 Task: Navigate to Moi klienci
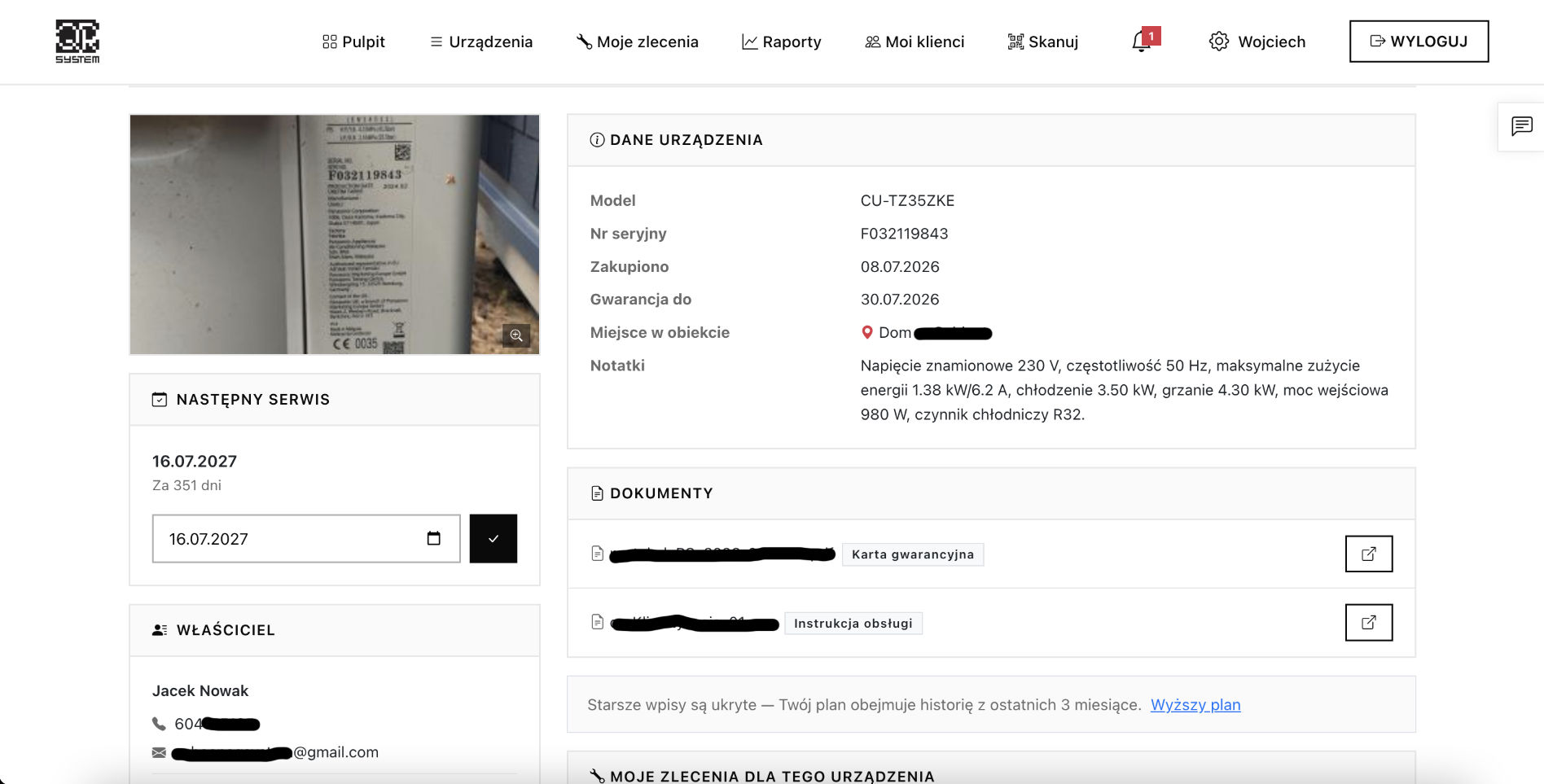(915, 42)
